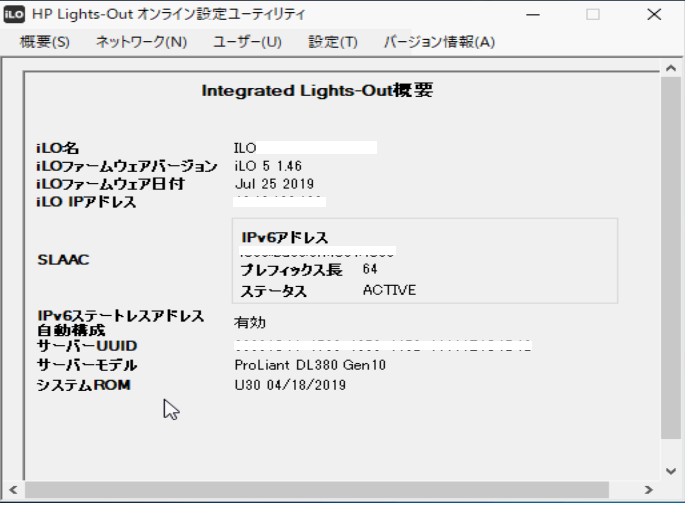This screenshot has height=505, width=686.
Task: Click the horizontal scrollbar thumb
Action: pos(317,490)
